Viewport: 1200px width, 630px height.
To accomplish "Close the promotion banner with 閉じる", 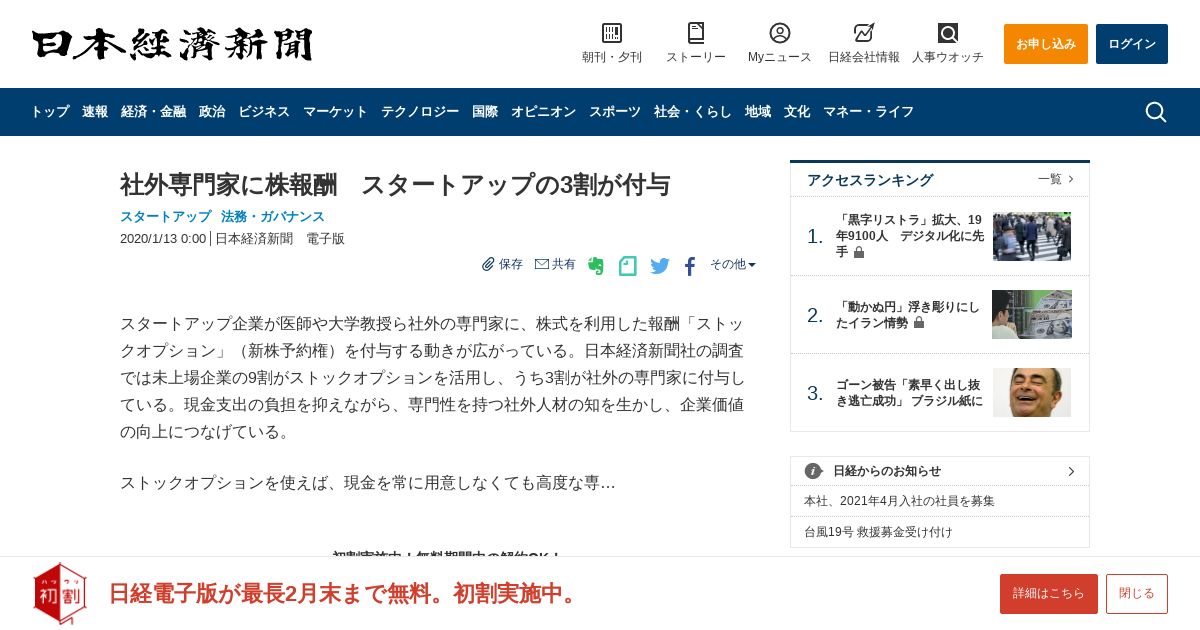I will 1137,594.
